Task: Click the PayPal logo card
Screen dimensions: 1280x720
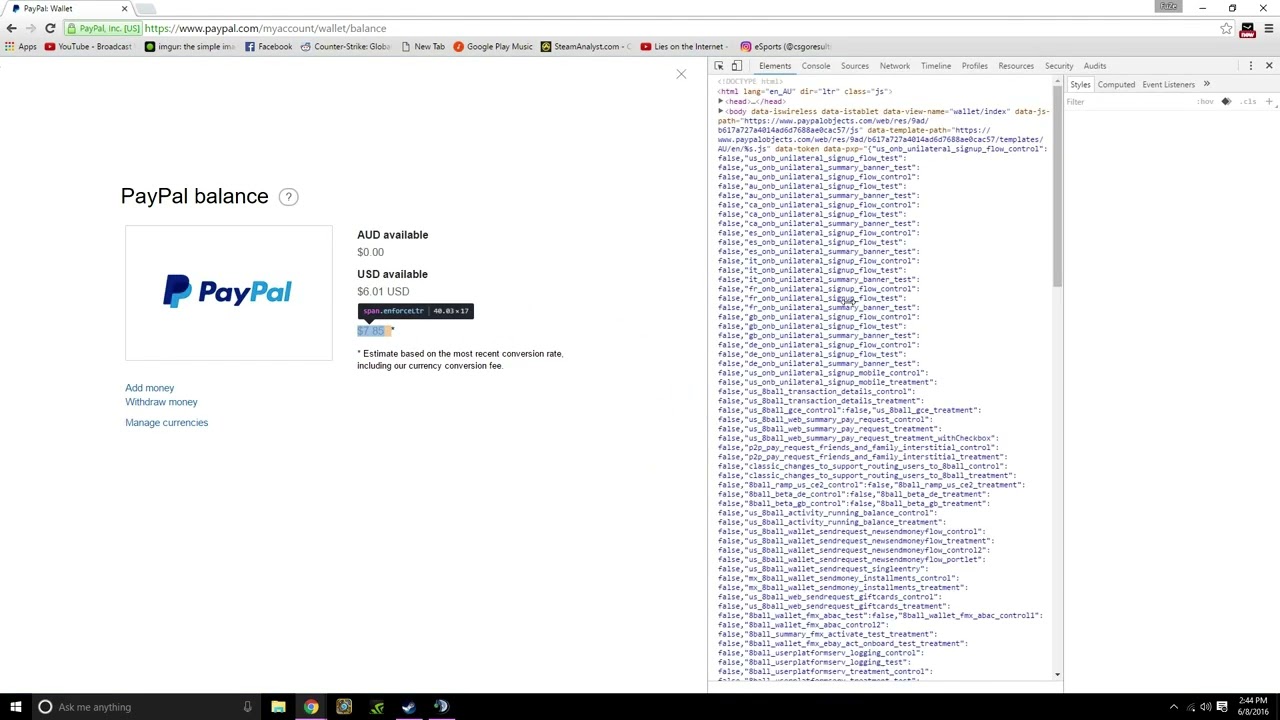Action: click(228, 292)
